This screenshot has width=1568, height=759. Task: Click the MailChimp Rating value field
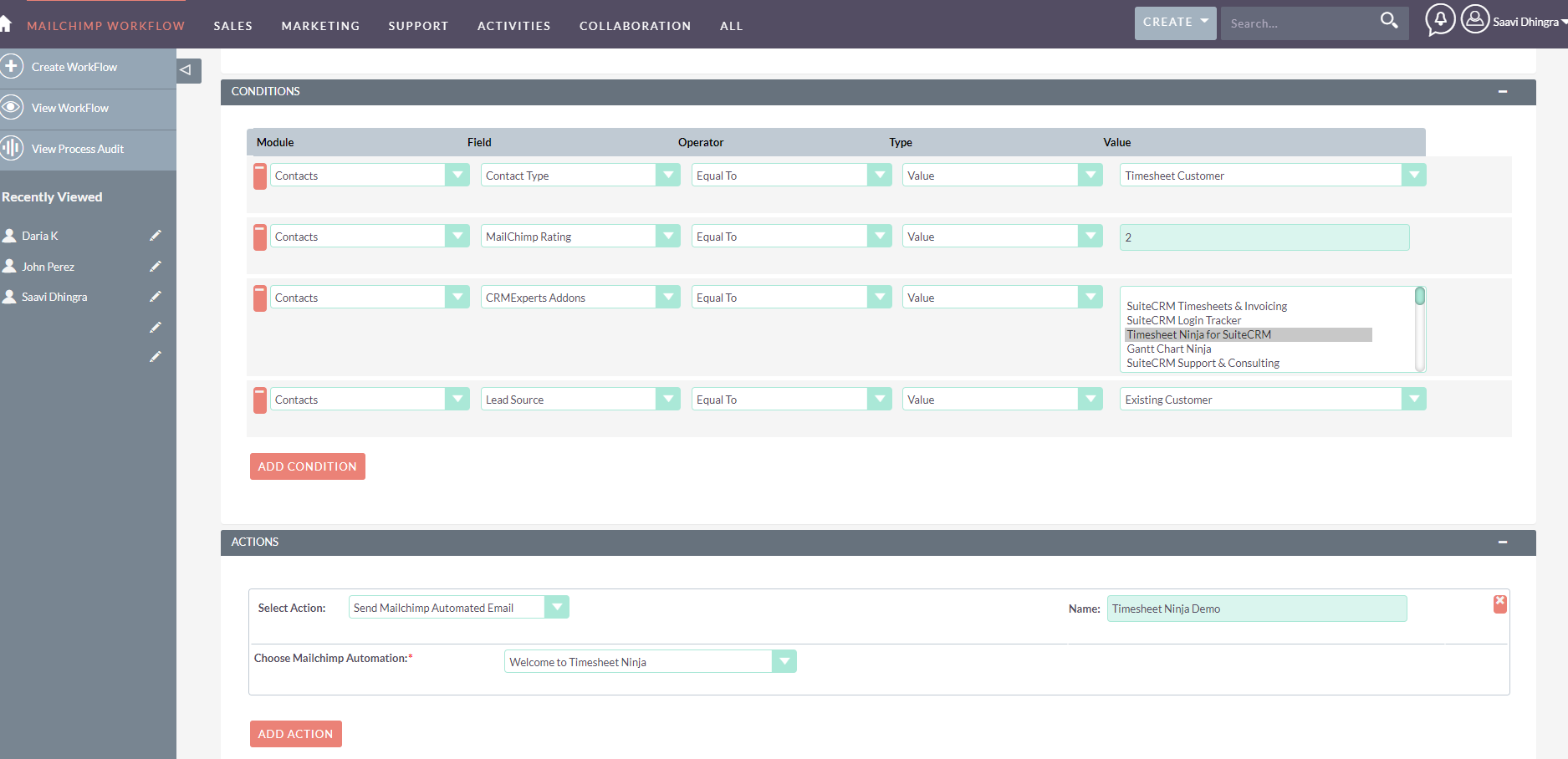1264,237
